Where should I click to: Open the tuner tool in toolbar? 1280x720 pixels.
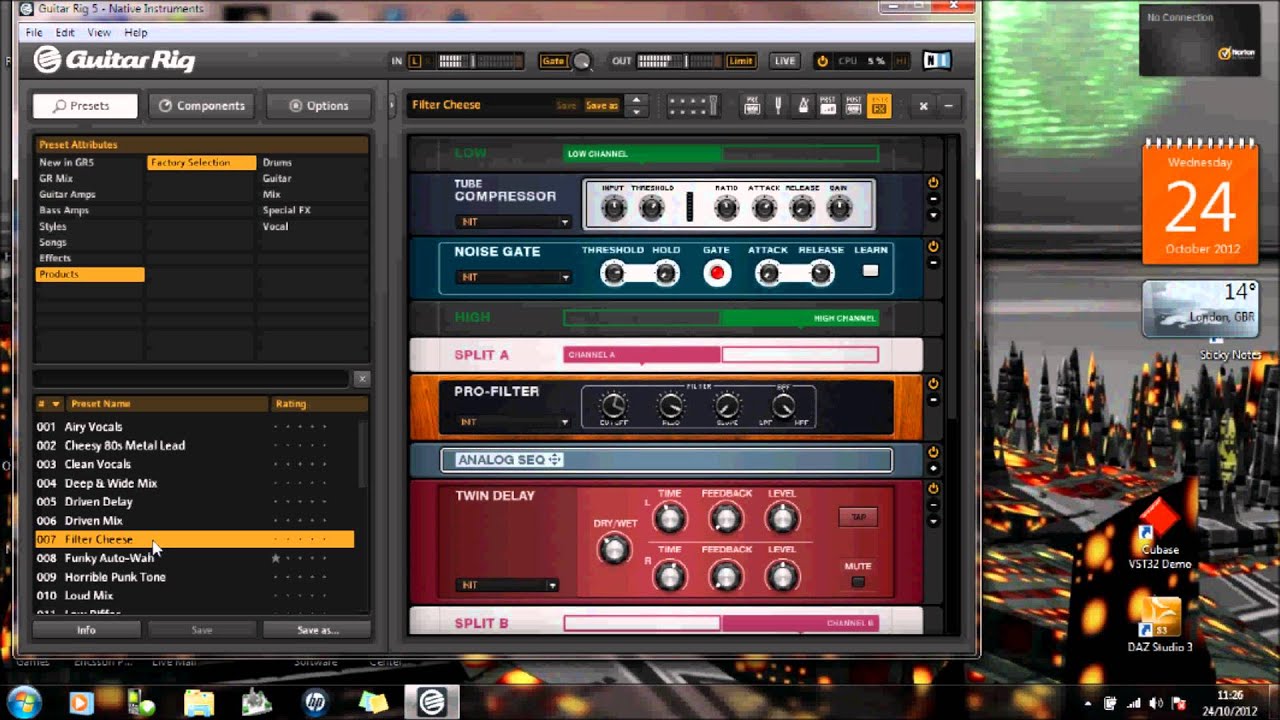777,105
